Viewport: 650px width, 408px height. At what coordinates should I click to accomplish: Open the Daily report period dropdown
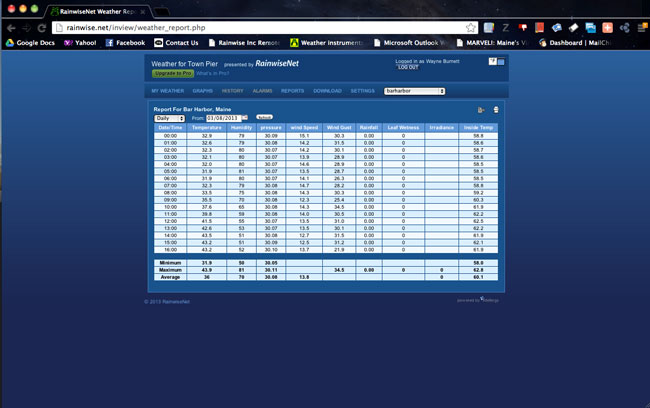click(169, 118)
